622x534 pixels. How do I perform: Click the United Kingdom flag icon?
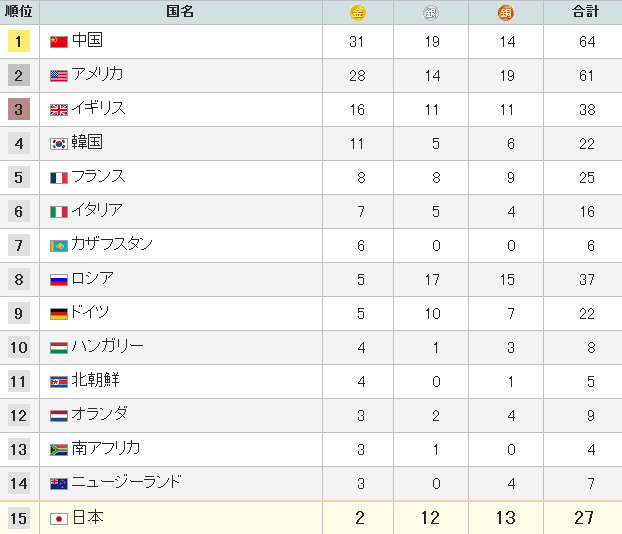click(59, 110)
